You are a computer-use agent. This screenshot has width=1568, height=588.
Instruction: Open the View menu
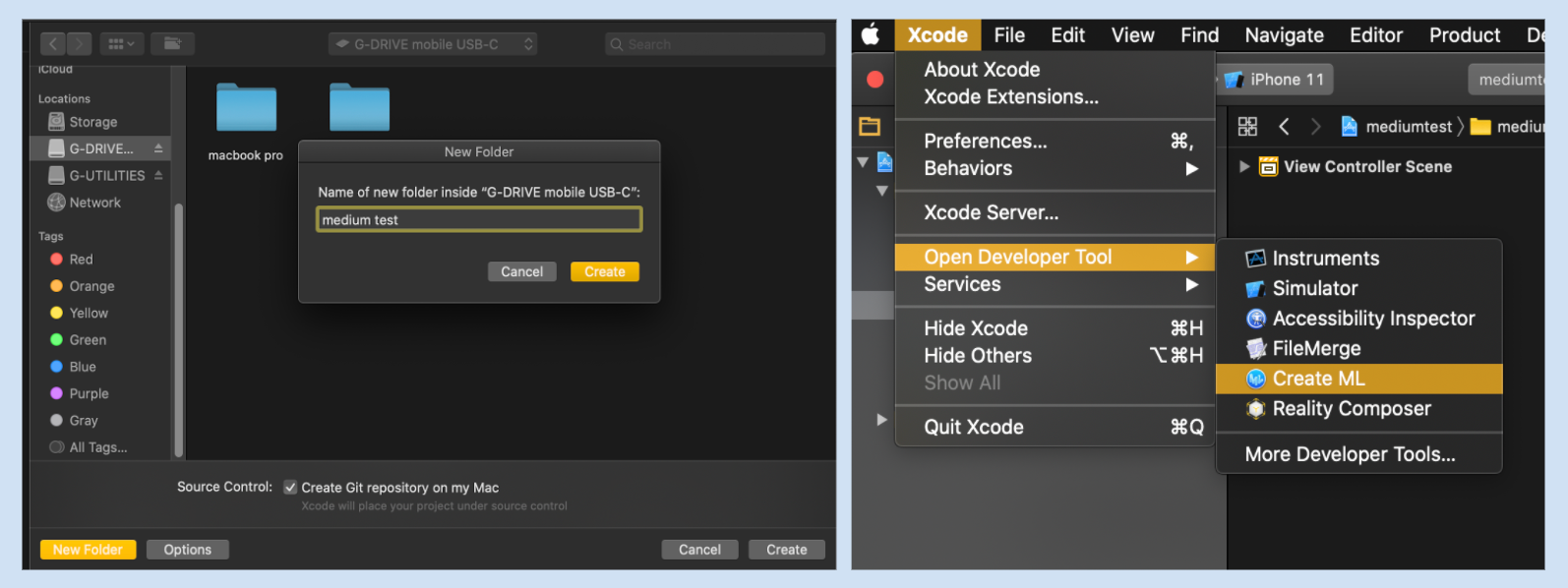point(1132,35)
